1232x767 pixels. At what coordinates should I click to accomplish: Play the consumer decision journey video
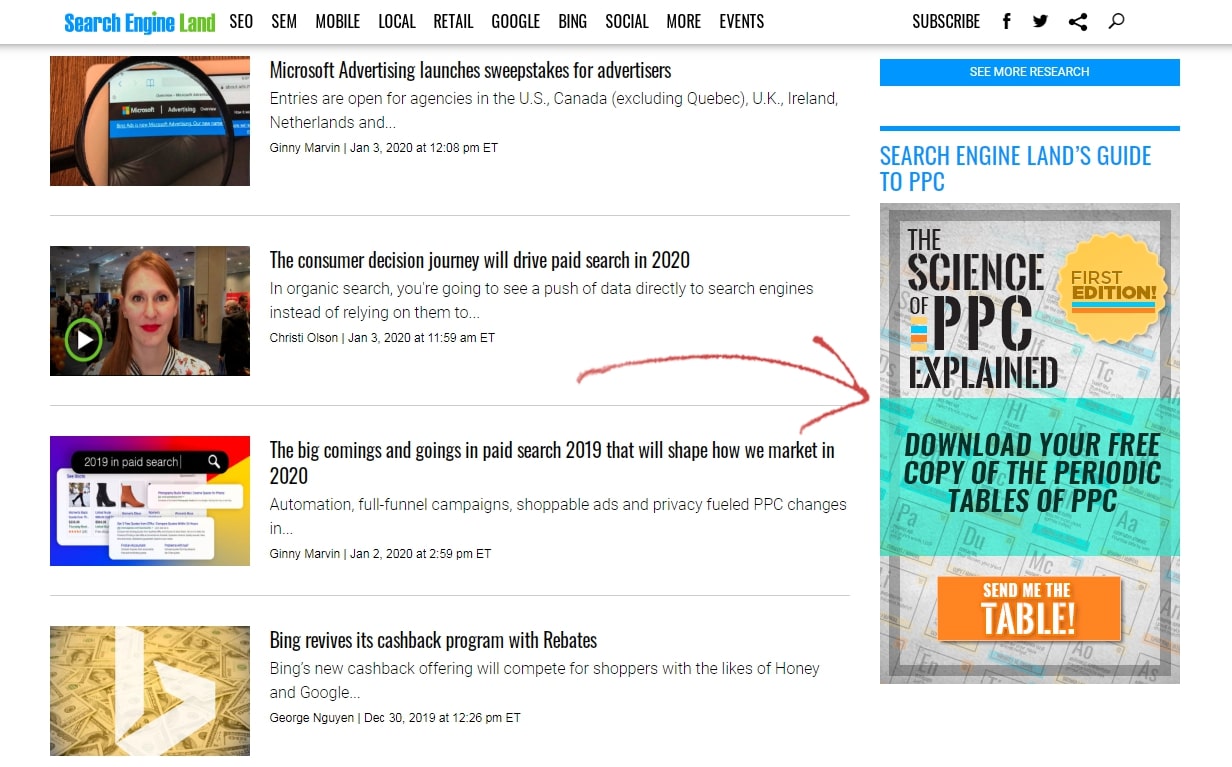(85, 340)
